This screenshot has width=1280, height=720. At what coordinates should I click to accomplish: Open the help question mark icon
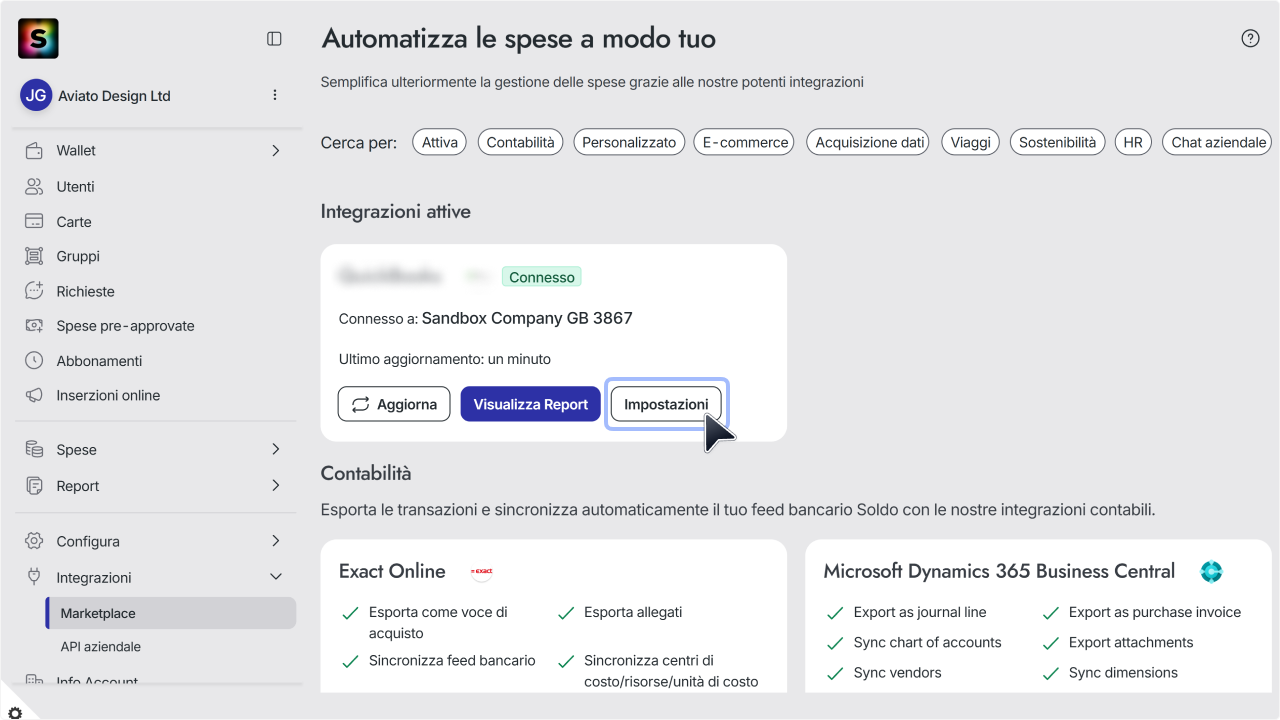[1250, 39]
